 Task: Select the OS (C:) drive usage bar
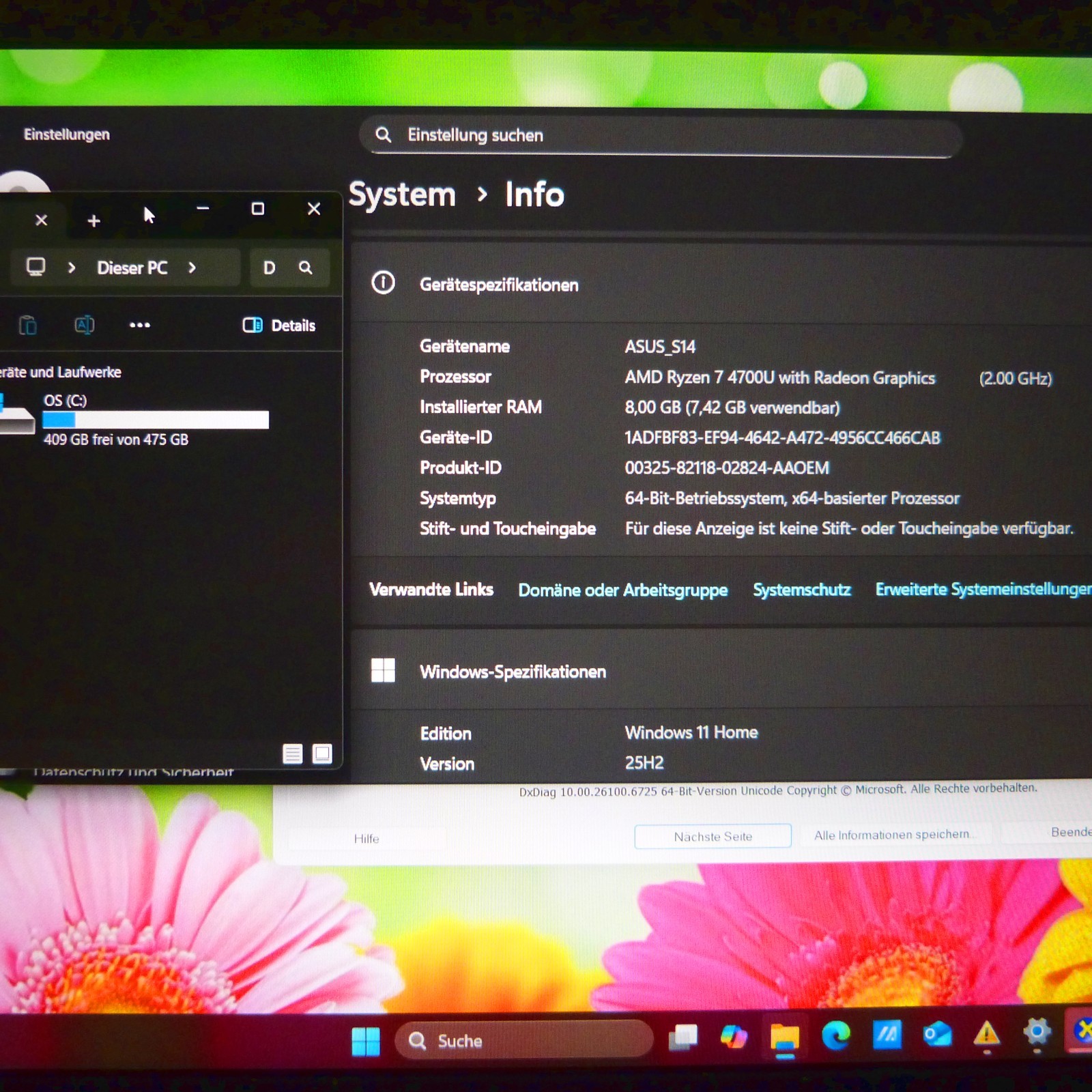(x=156, y=419)
